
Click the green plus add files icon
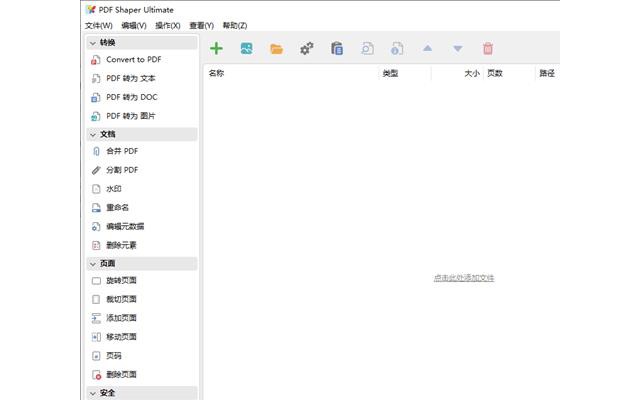pyautogui.click(x=216, y=49)
